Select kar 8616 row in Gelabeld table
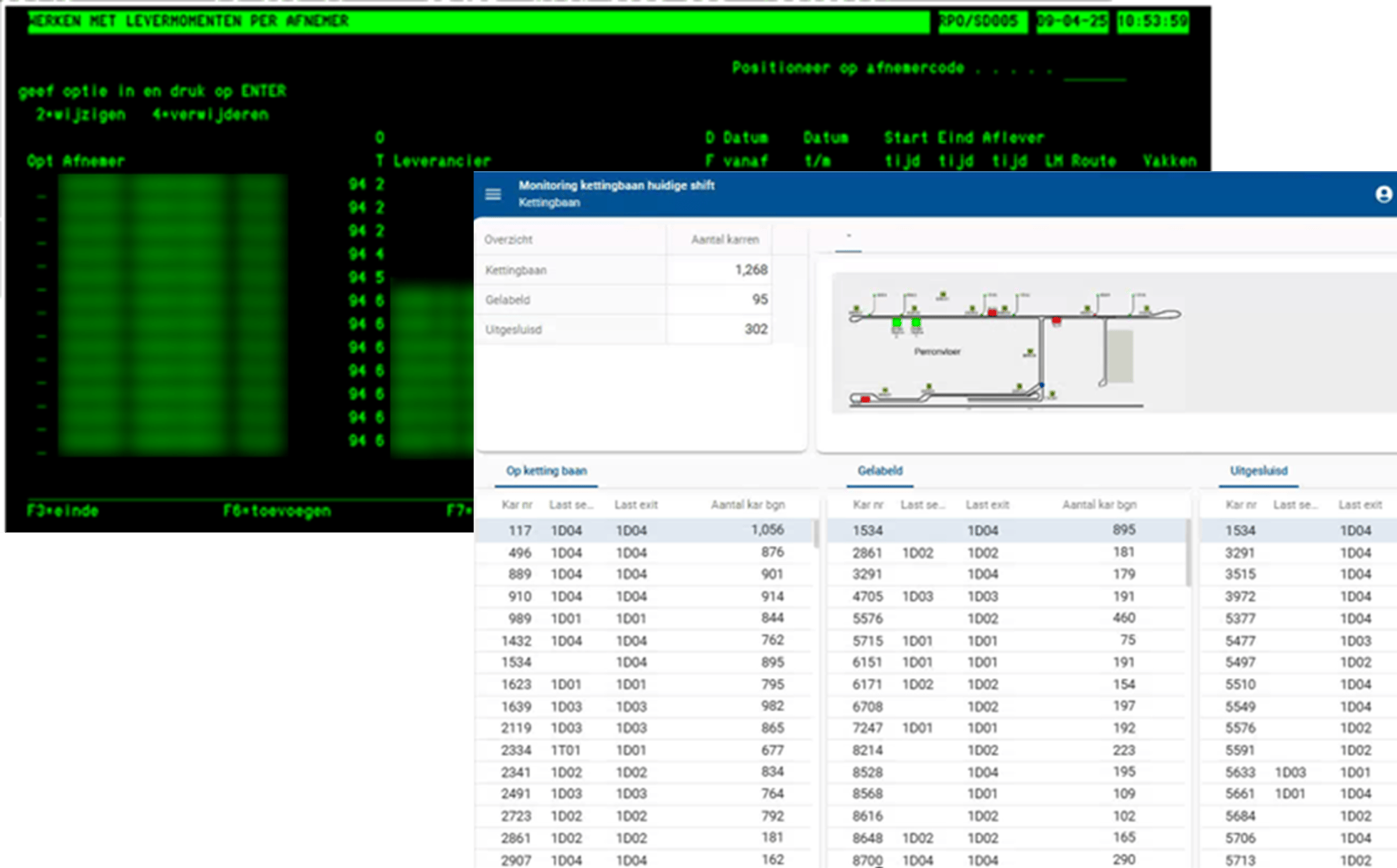1397x868 pixels. 1006,816
